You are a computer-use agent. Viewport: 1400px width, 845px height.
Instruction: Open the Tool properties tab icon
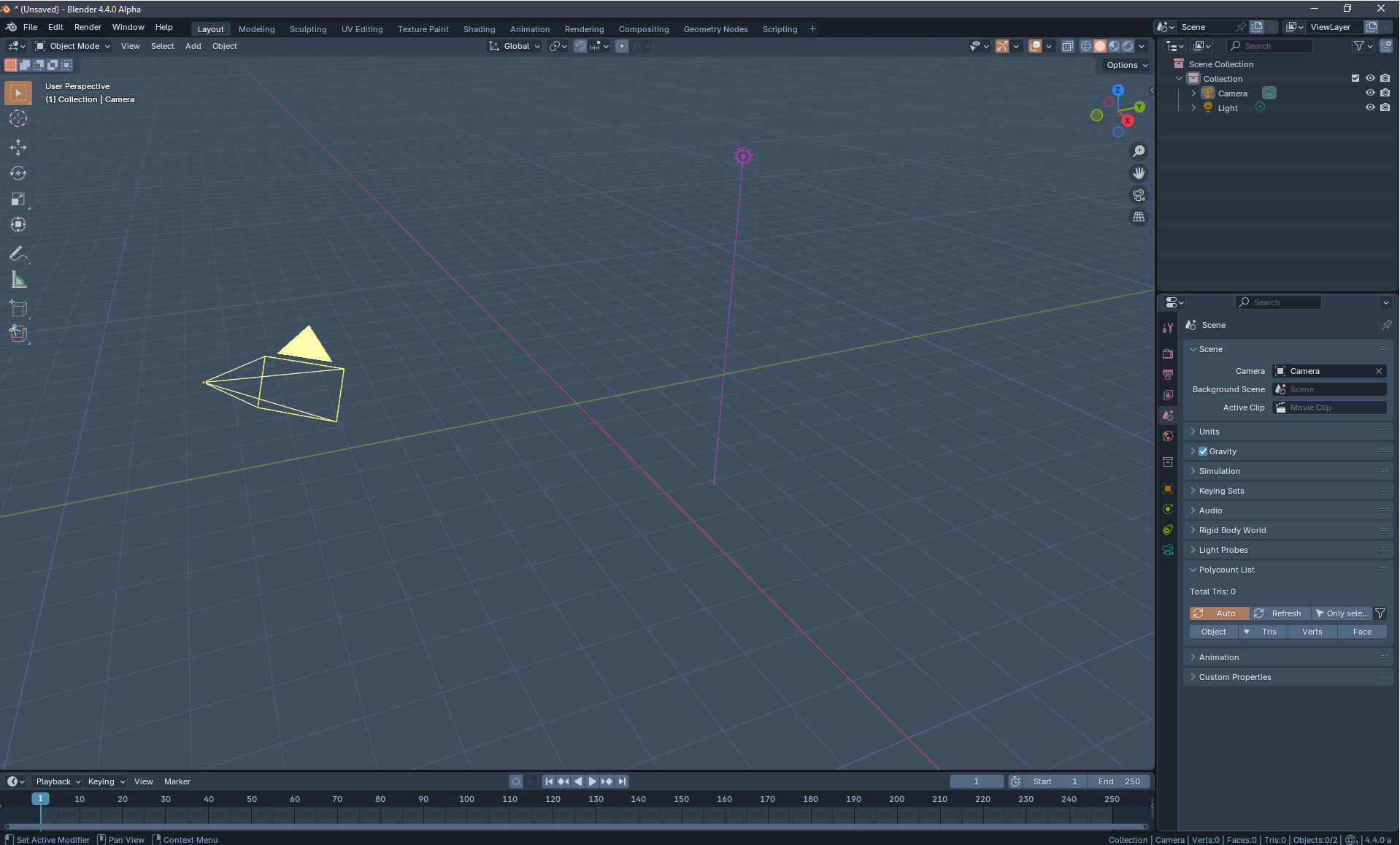coord(1168,328)
